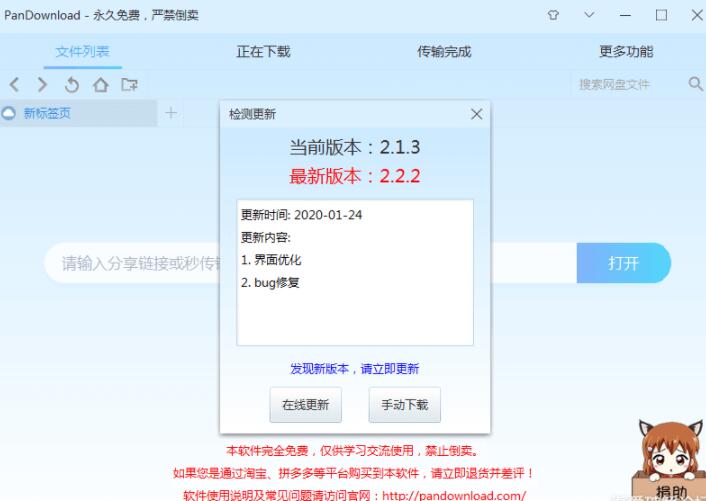Click the 更新时间: 2020-01-24 text
The width and height of the screenshot is (706, 501).
pyautogui.click(x=301, y=215)
